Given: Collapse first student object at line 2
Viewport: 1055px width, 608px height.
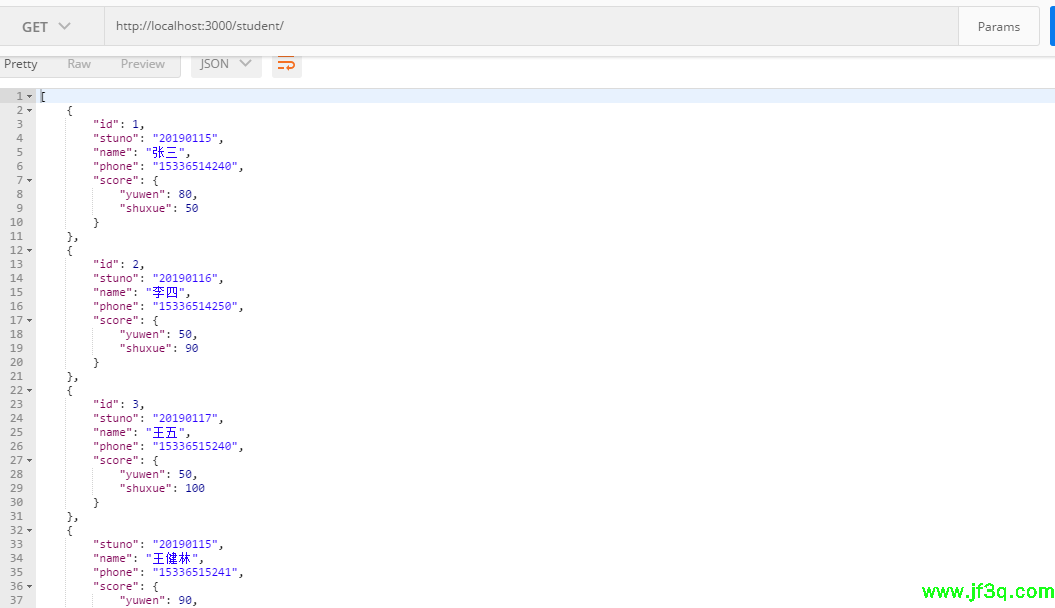Looking at the screenshot, I should [x=30, y=110].
